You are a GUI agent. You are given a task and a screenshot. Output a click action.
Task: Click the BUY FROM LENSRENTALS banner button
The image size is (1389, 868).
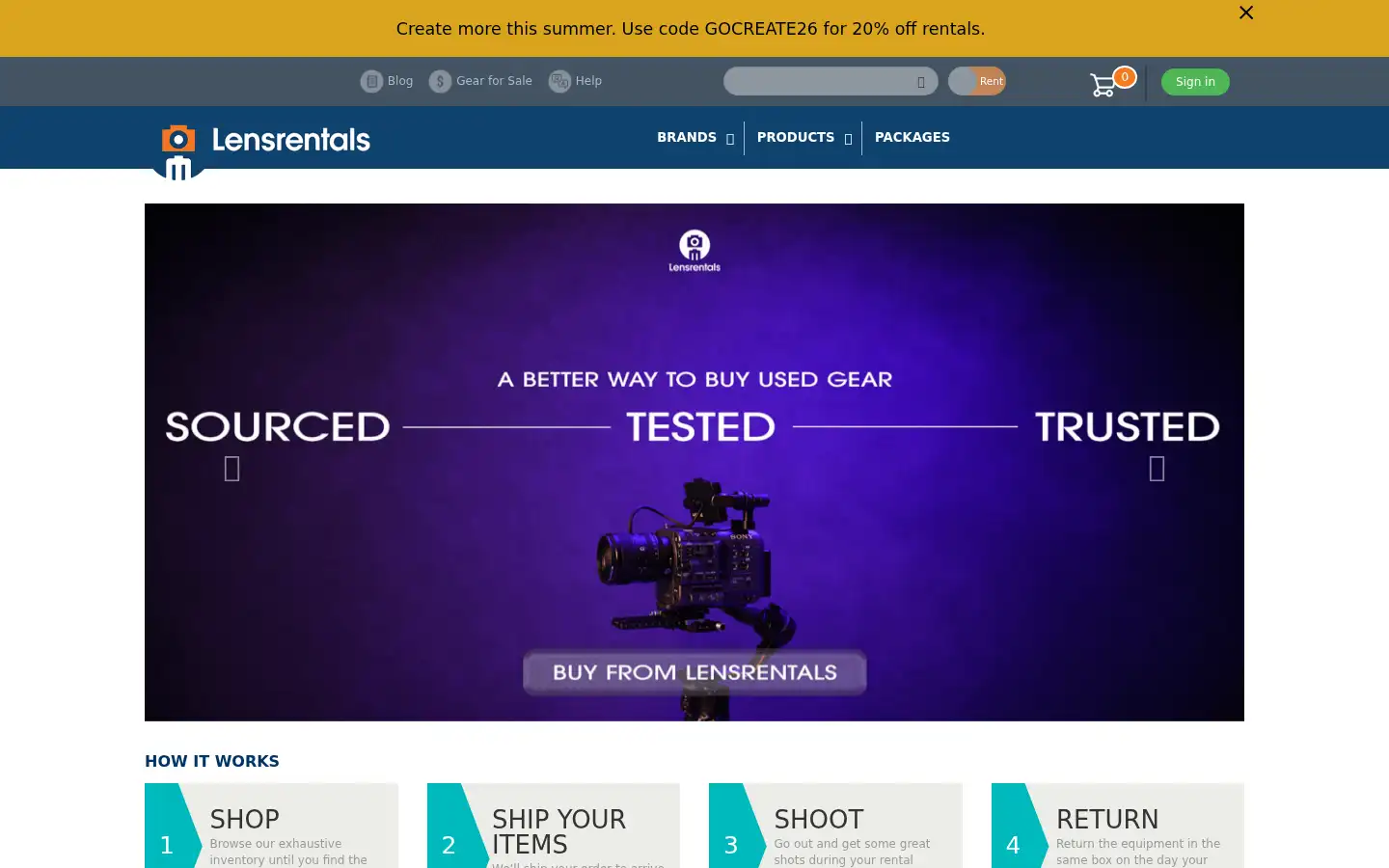(x=694, y=672)
